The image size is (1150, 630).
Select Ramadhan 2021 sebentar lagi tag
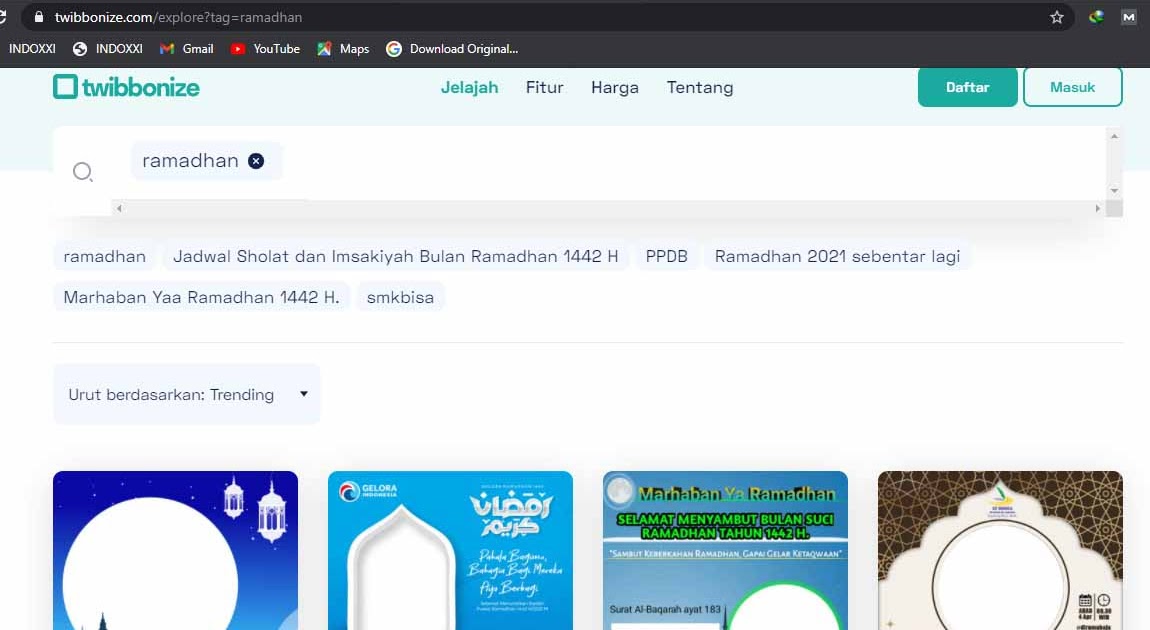coord(838,256)
